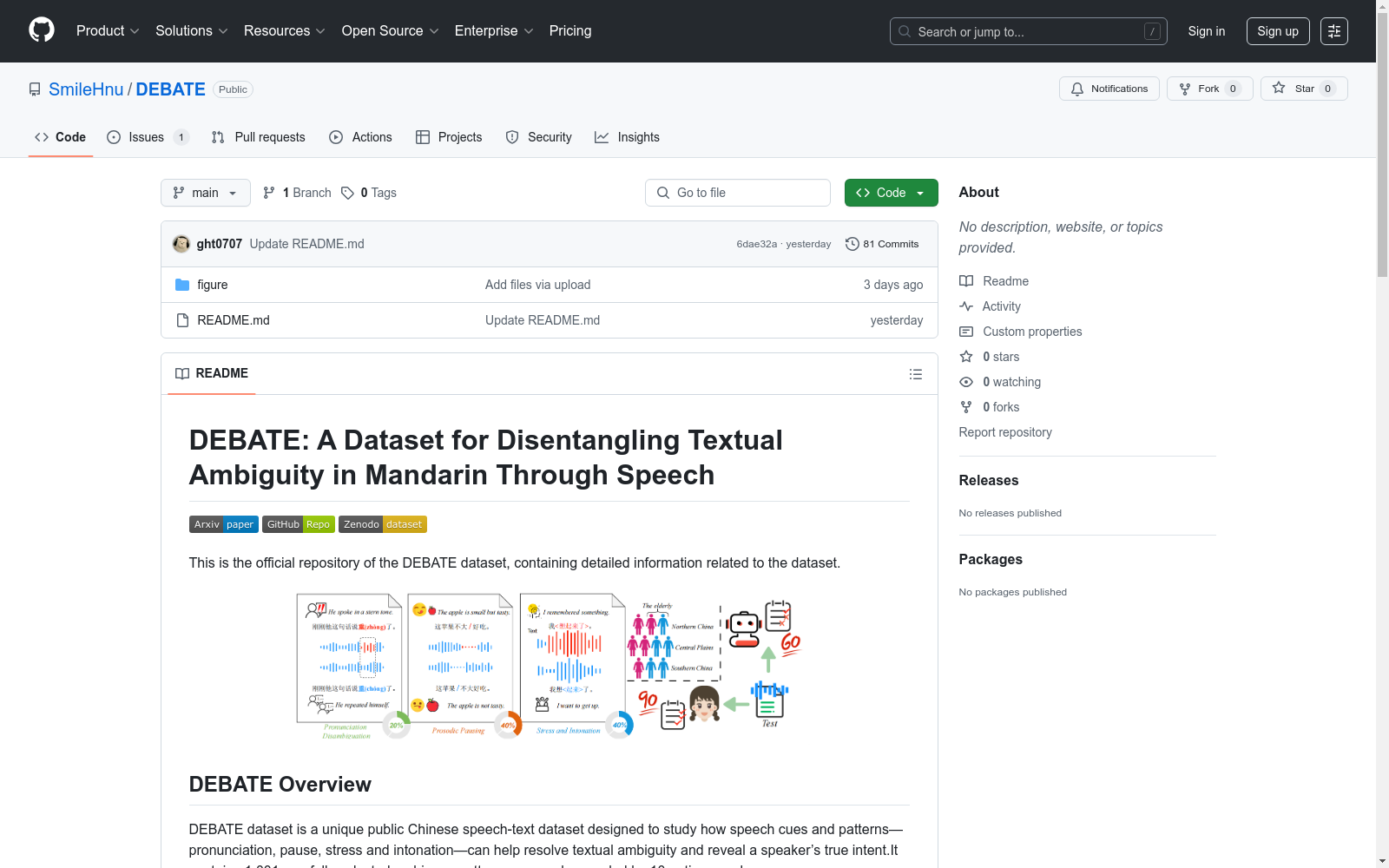Open the README.md file link
The image size is (1389, 868).
pyautogui.click(x=234, y=320)
